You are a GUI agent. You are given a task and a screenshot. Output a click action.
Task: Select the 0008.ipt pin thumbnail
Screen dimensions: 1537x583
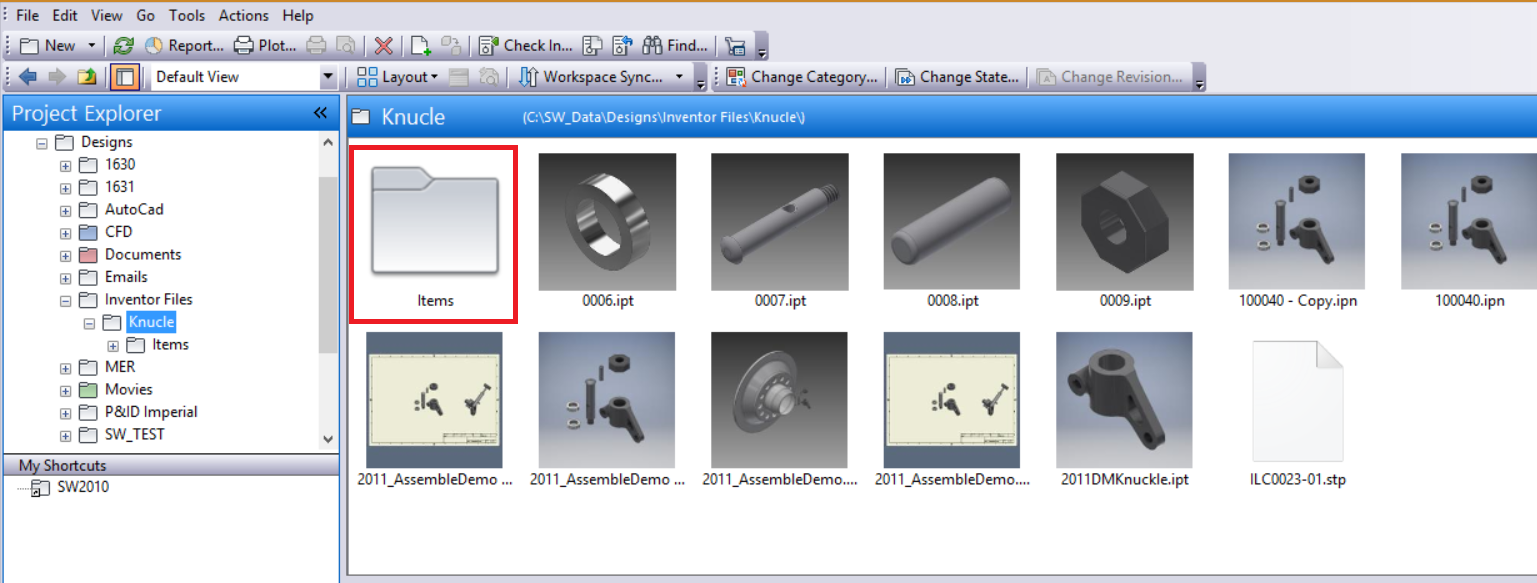952,222
